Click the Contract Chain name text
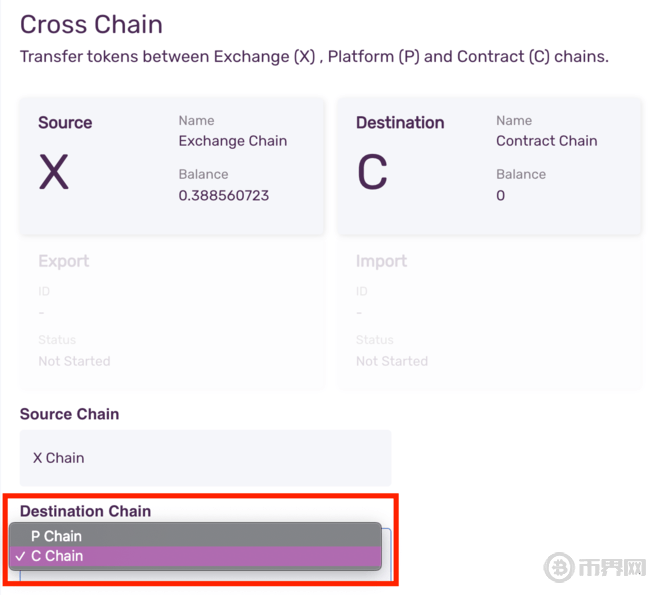Image resolution: width=657 pixels, height=595 pixels. (x=546, y=141)
